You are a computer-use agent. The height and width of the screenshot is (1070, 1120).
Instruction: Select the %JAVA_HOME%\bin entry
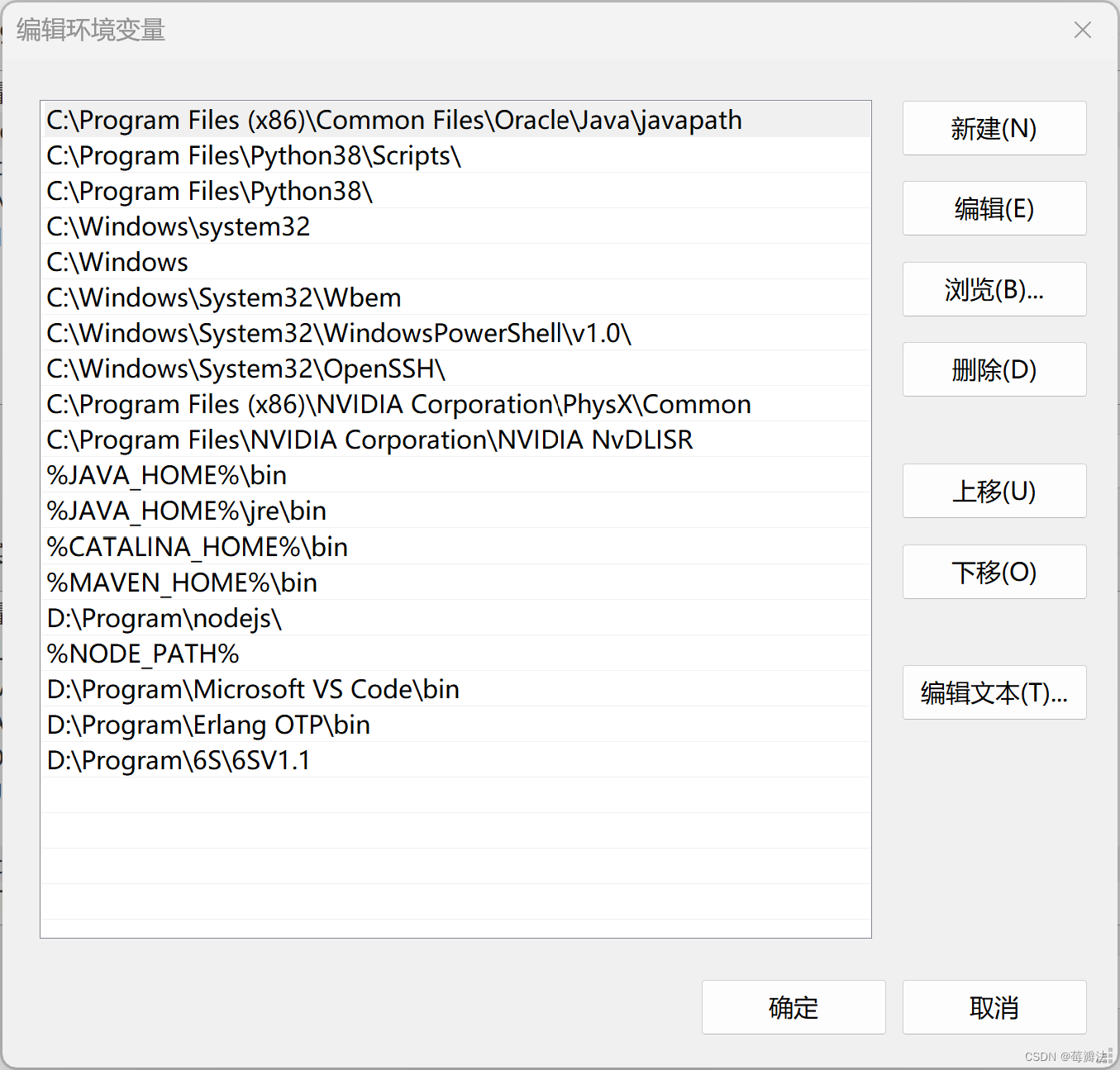pyautogui.click(x=165, y=475)
